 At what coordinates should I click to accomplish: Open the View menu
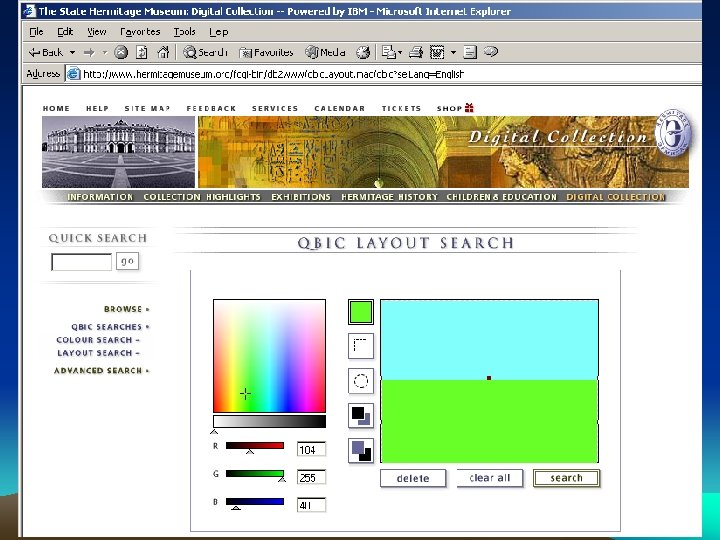[96, 32]
